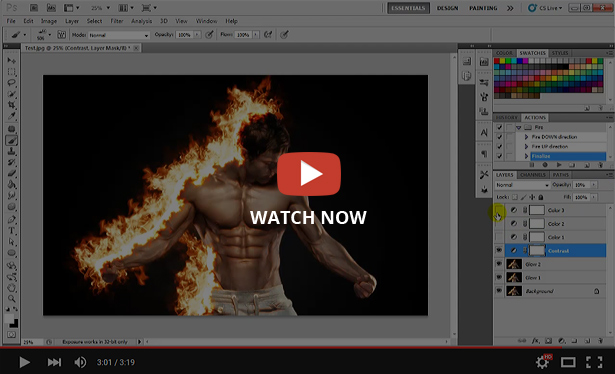Skip to next video in the player
Viewport: 615px width, 374px height.
54,362
